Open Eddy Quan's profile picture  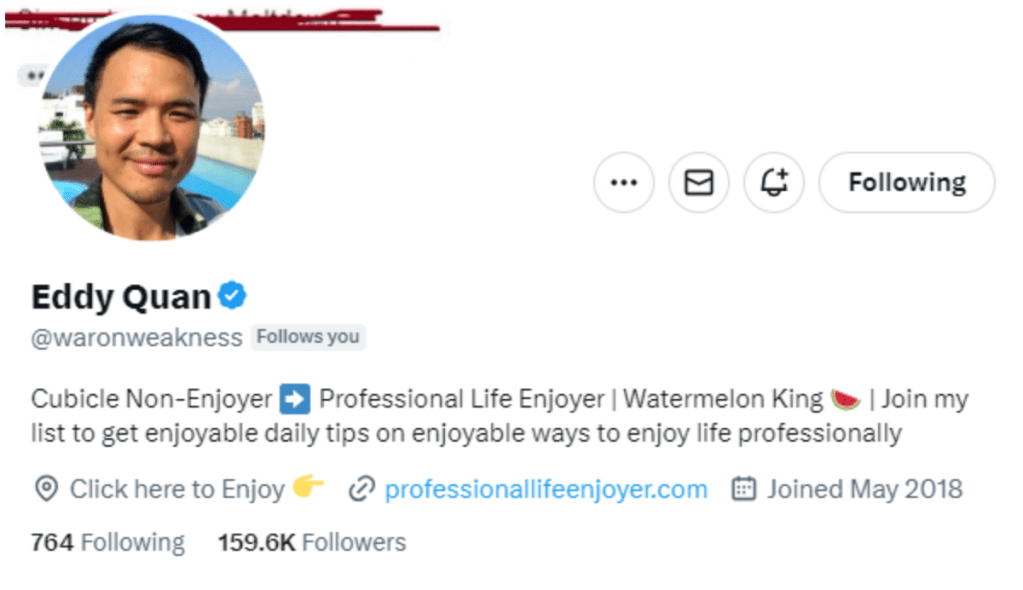pos(151,127)
